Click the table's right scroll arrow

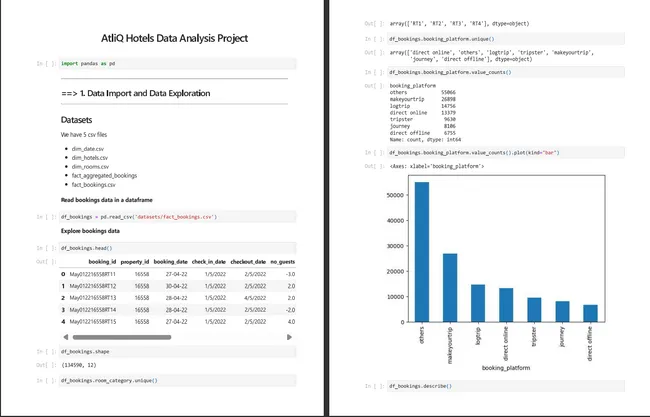289,337
